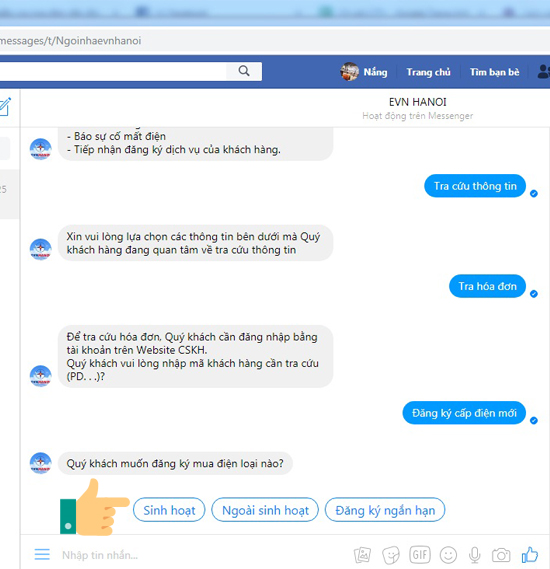Click EVN avatar beside 'Xin vui lòng' message
This screenshot has height=569, width=550.
pos(41,249)
